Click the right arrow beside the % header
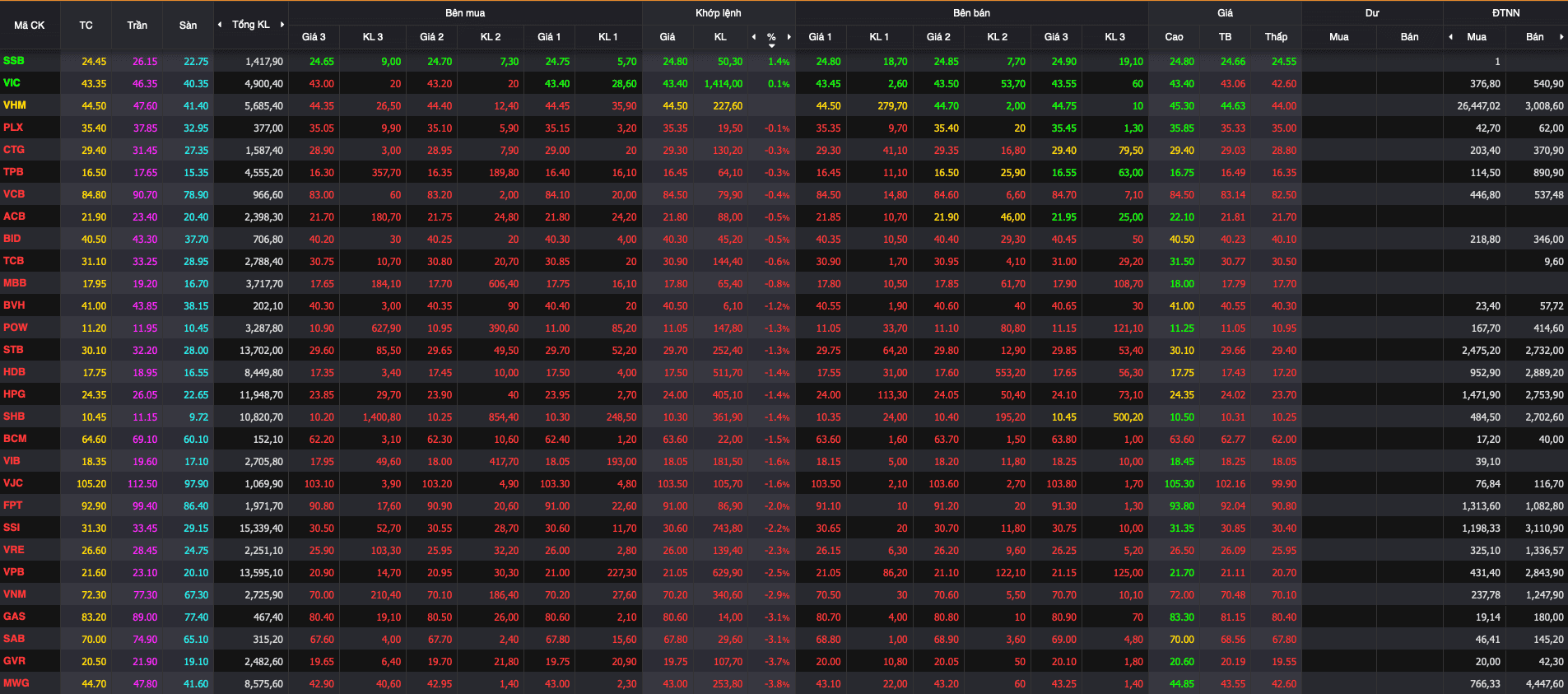The height and width of the screenshot is (694, 1568). point(789,37)
